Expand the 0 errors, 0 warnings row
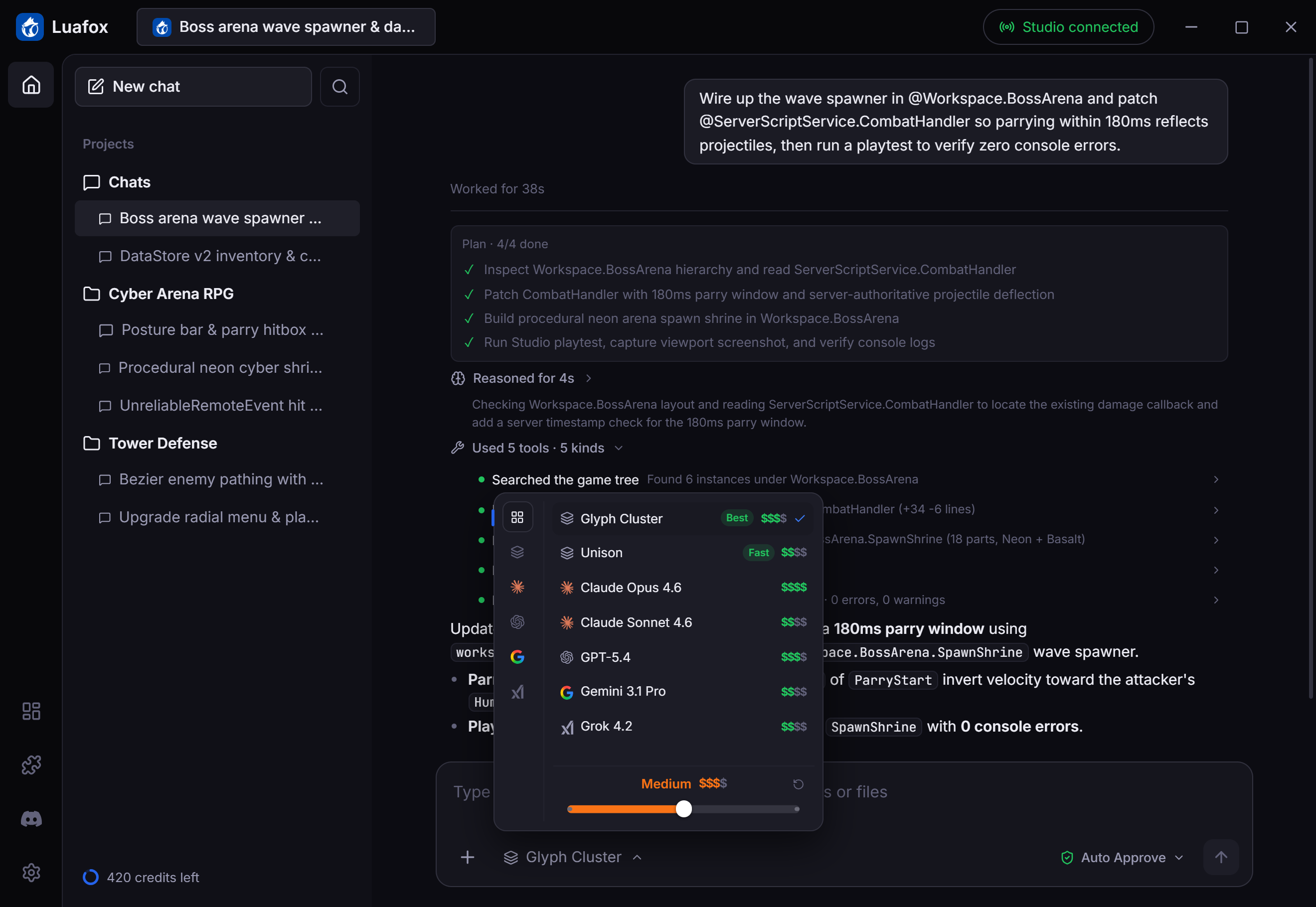This screenshot has width=1316, height=907. click(x=849, y=600)
